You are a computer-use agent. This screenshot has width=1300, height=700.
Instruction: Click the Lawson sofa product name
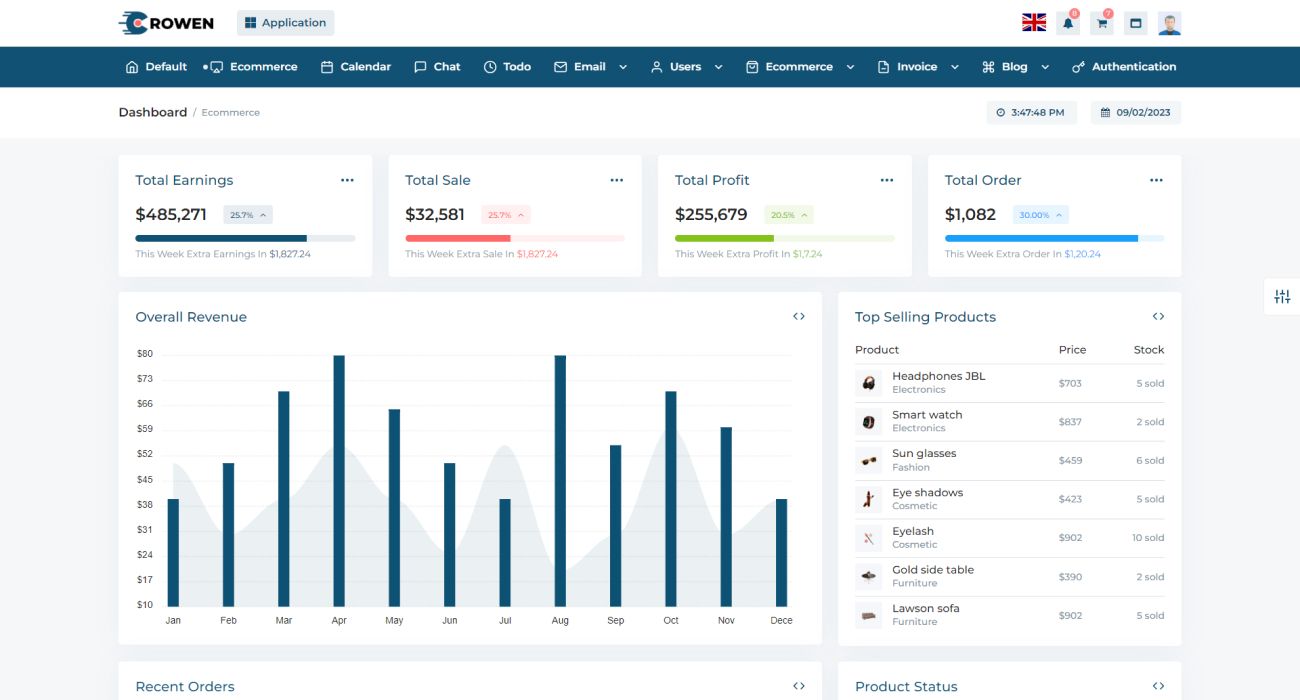tap(926, 608)
